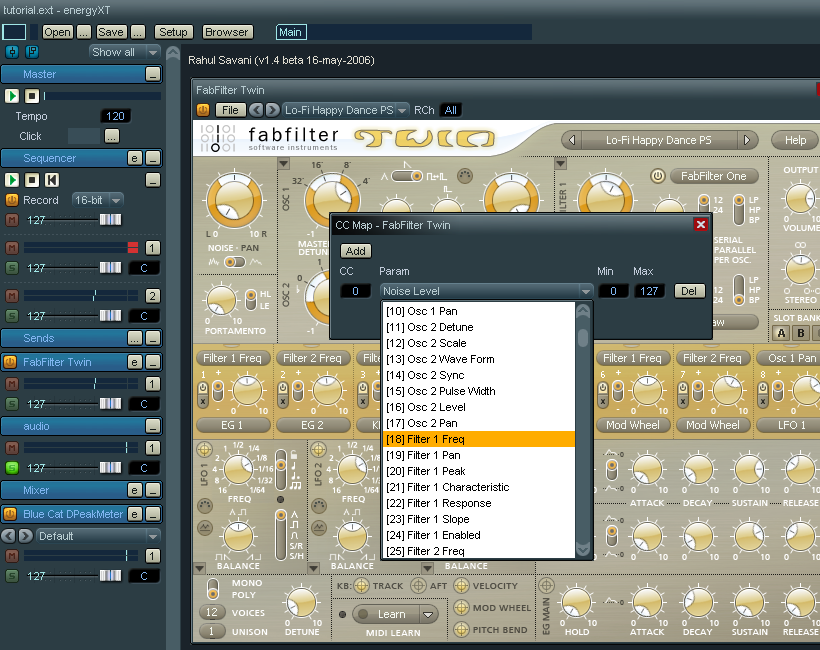The width and height of the screenshot is (820, 650).
Task: Open Blue Cat DPeakMeter editor
Action: (x=134, y=514)
